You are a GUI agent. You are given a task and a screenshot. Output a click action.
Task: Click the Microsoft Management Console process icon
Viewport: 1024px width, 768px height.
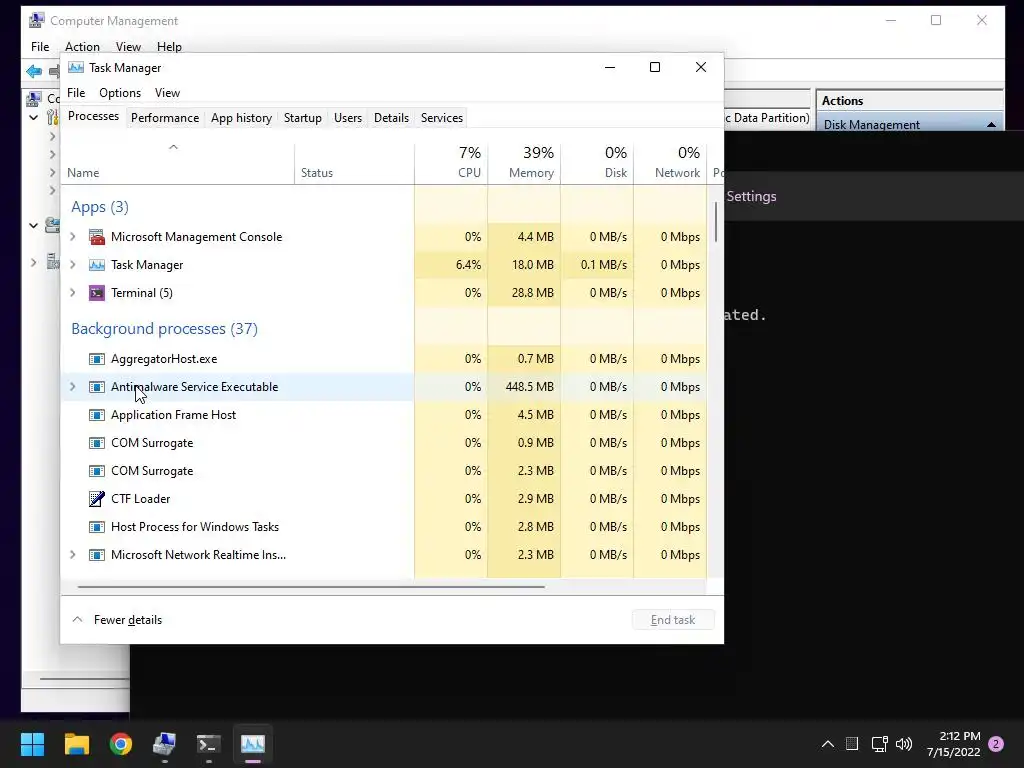coord(97,237)
